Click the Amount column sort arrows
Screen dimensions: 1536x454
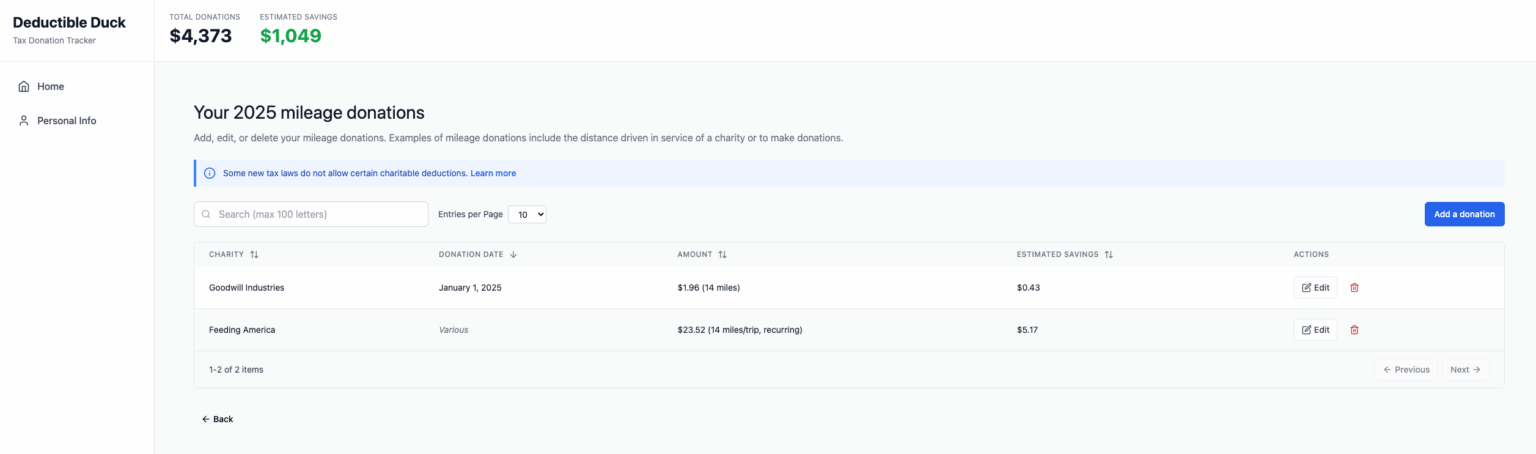point(722,255)
